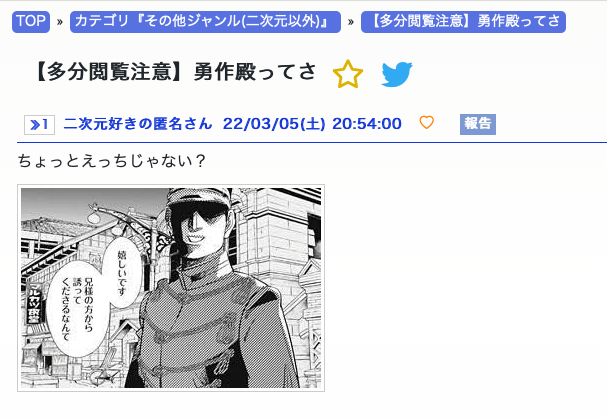The width and height of the screenshot is (607, 418).
Task: Favorite the thread with the star icon
Action: pos(348,74)
